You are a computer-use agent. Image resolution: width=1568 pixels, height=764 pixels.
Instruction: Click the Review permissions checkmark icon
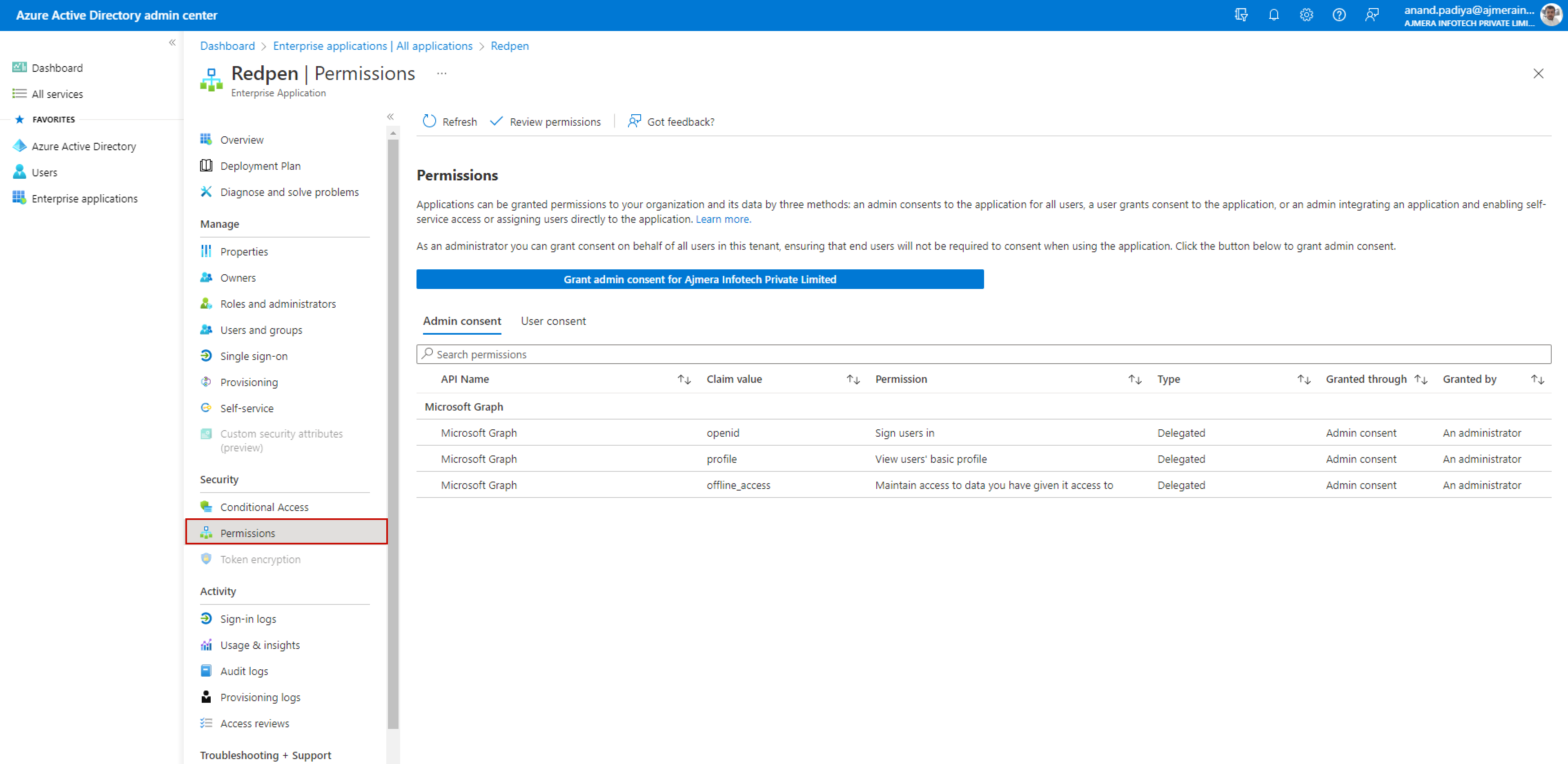point(497,122)
